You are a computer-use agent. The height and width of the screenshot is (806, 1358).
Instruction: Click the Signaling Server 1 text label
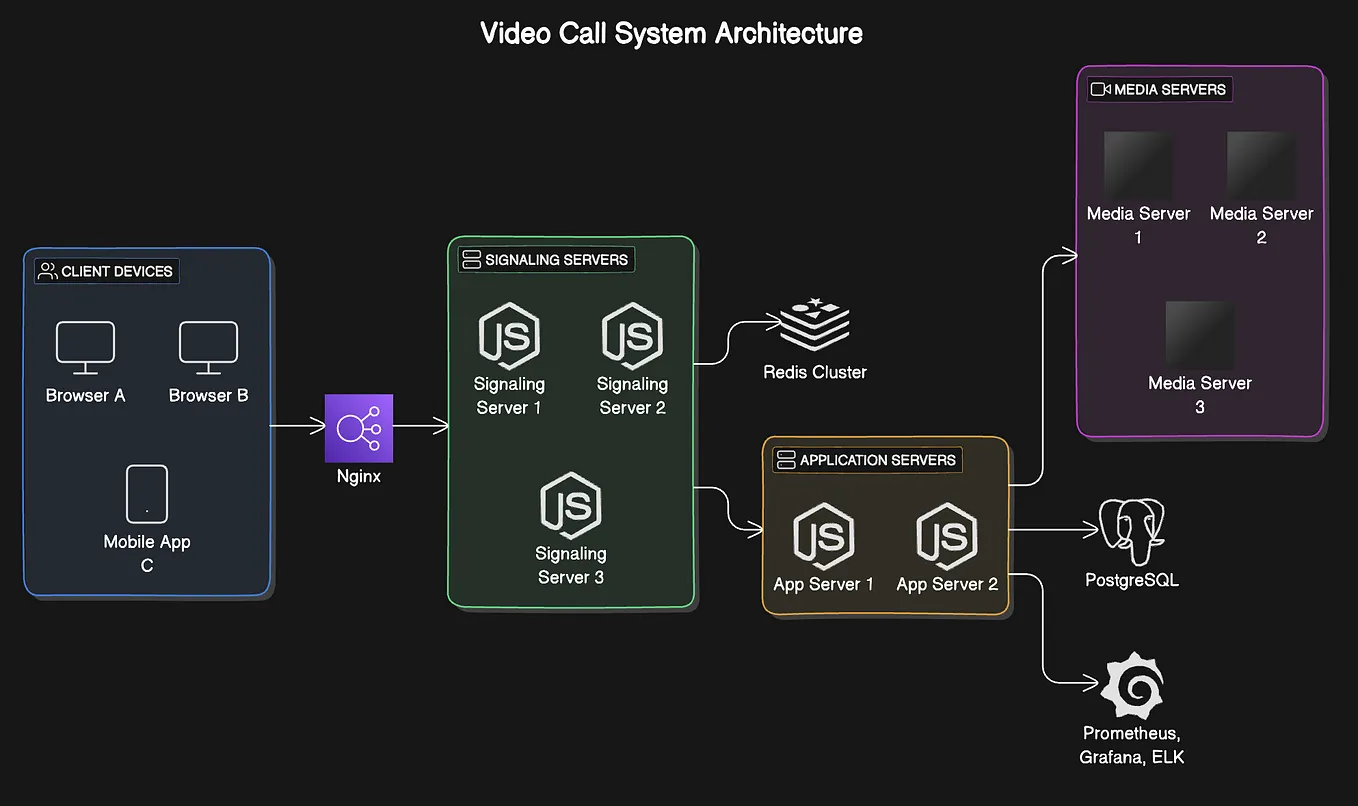point(510,396)
